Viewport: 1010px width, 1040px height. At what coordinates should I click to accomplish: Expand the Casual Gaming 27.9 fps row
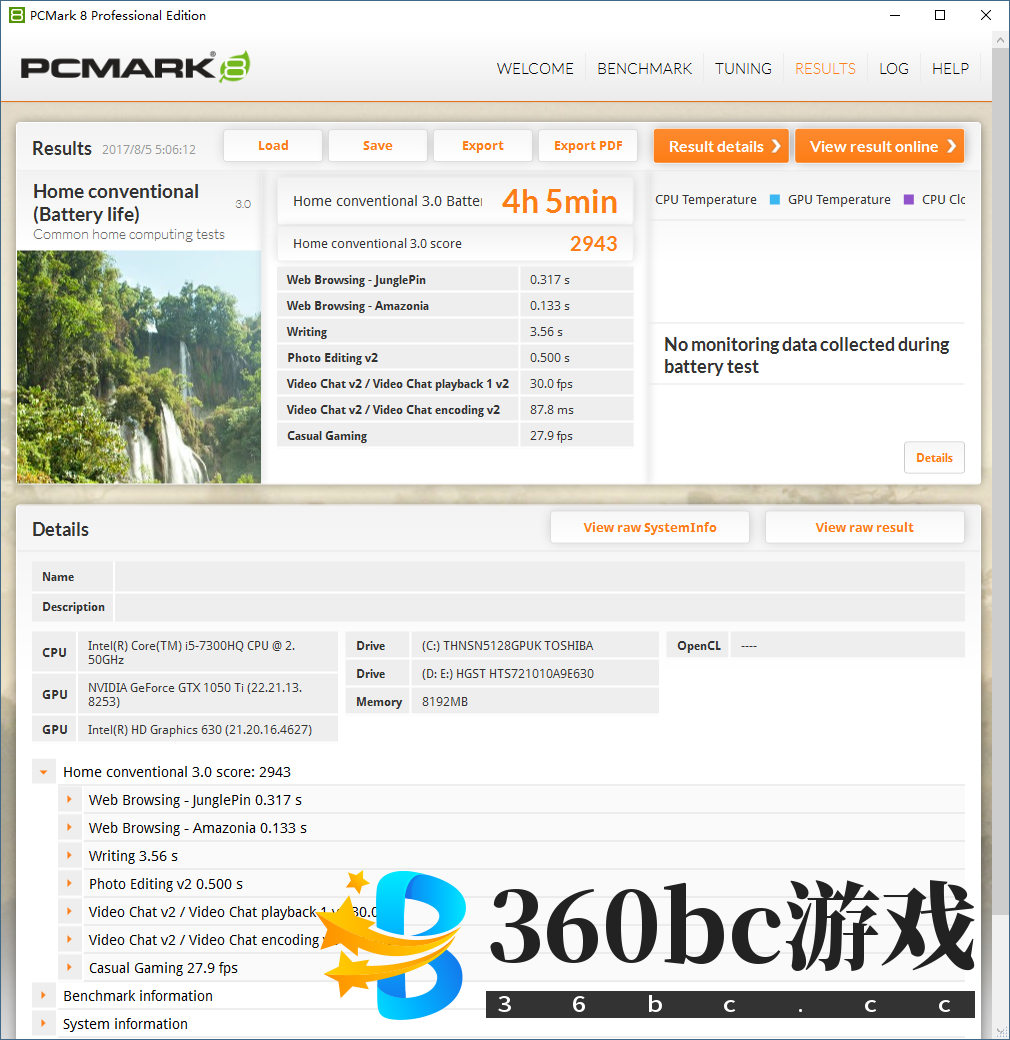[x=70, y=968]
